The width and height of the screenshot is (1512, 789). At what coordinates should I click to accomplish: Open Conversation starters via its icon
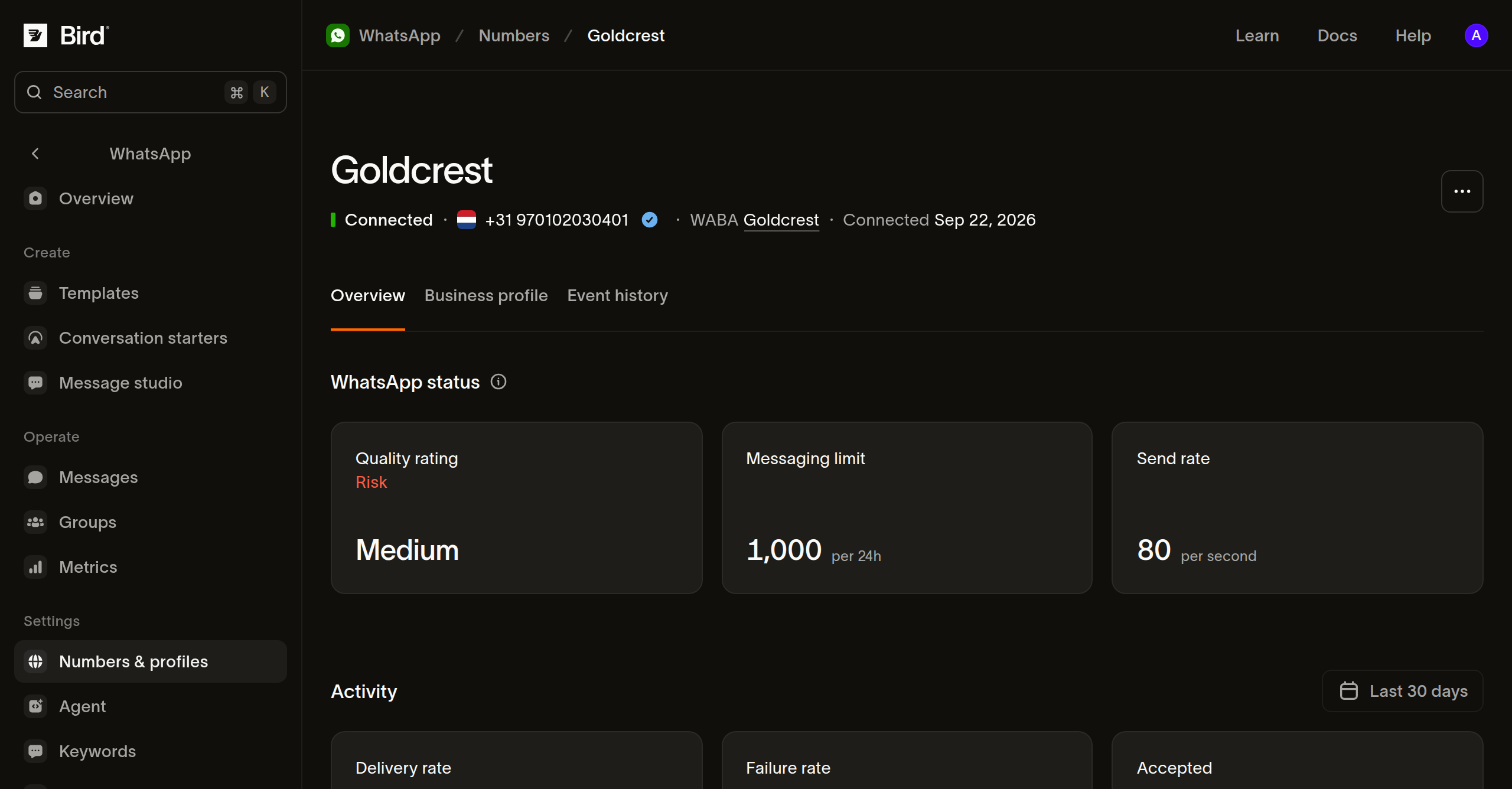pos(35,338)
